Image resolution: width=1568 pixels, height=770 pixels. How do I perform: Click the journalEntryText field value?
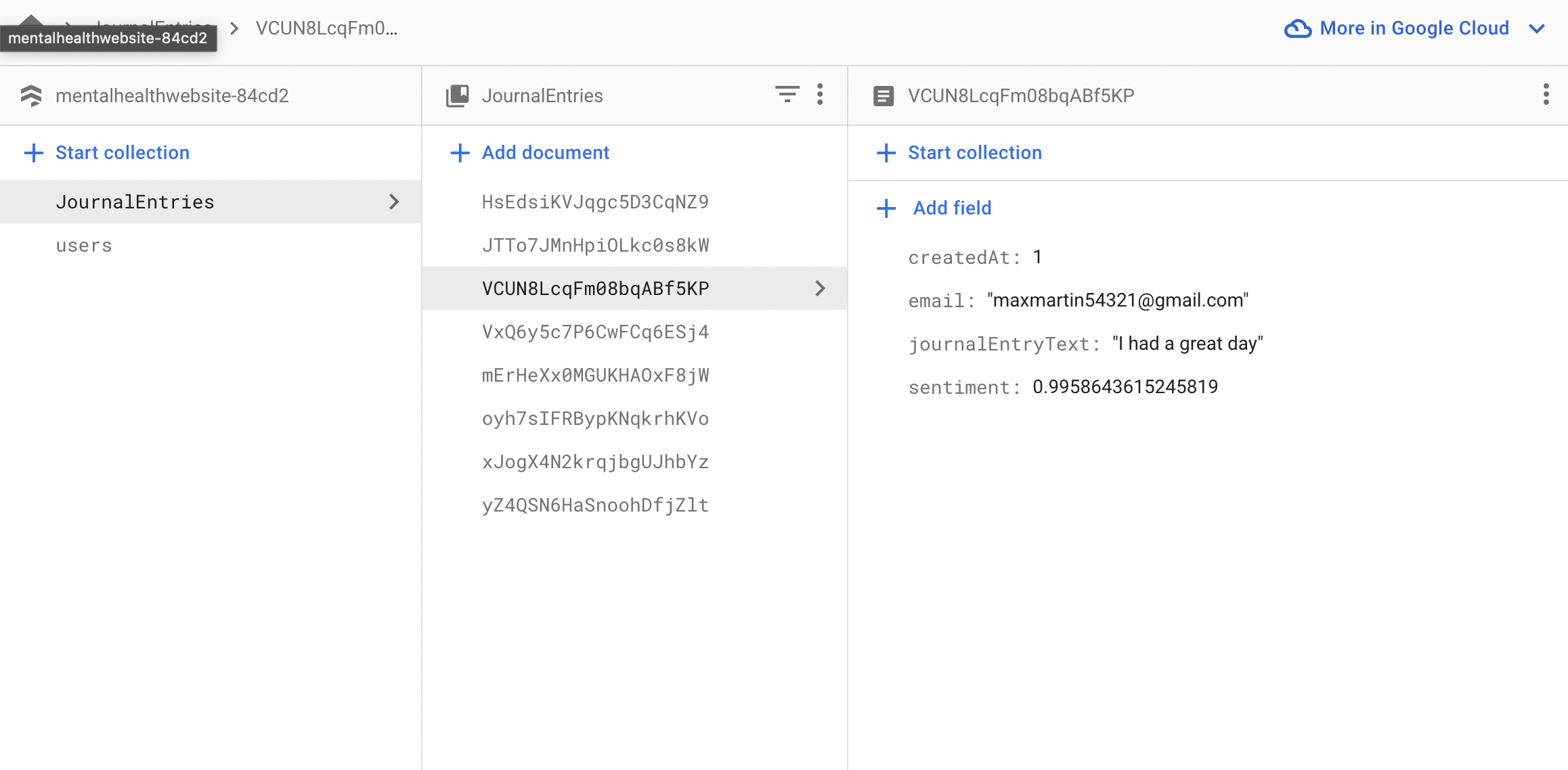[1188, 343]
